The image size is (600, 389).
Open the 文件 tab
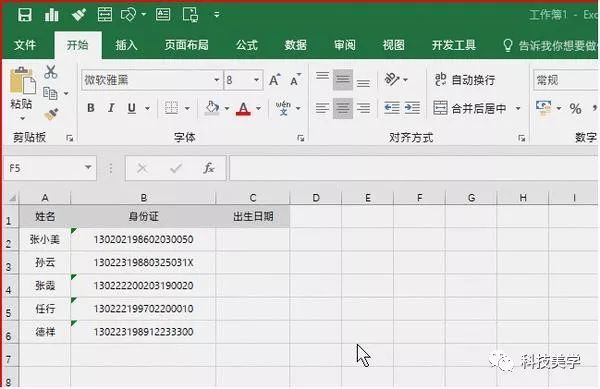[25, 45]
